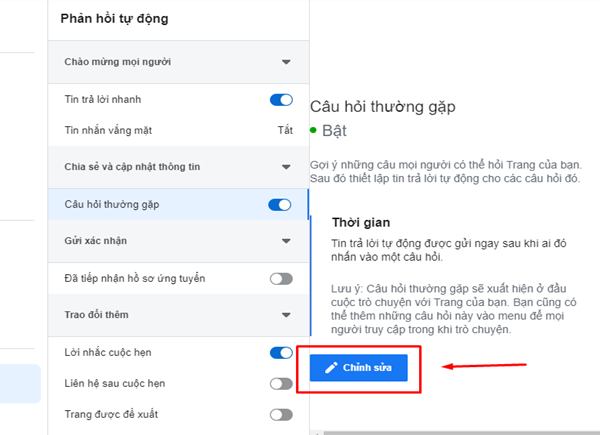Click the Lời nhắc cuộc hẹn label
The image size is (600, 435).
[108, 352]
